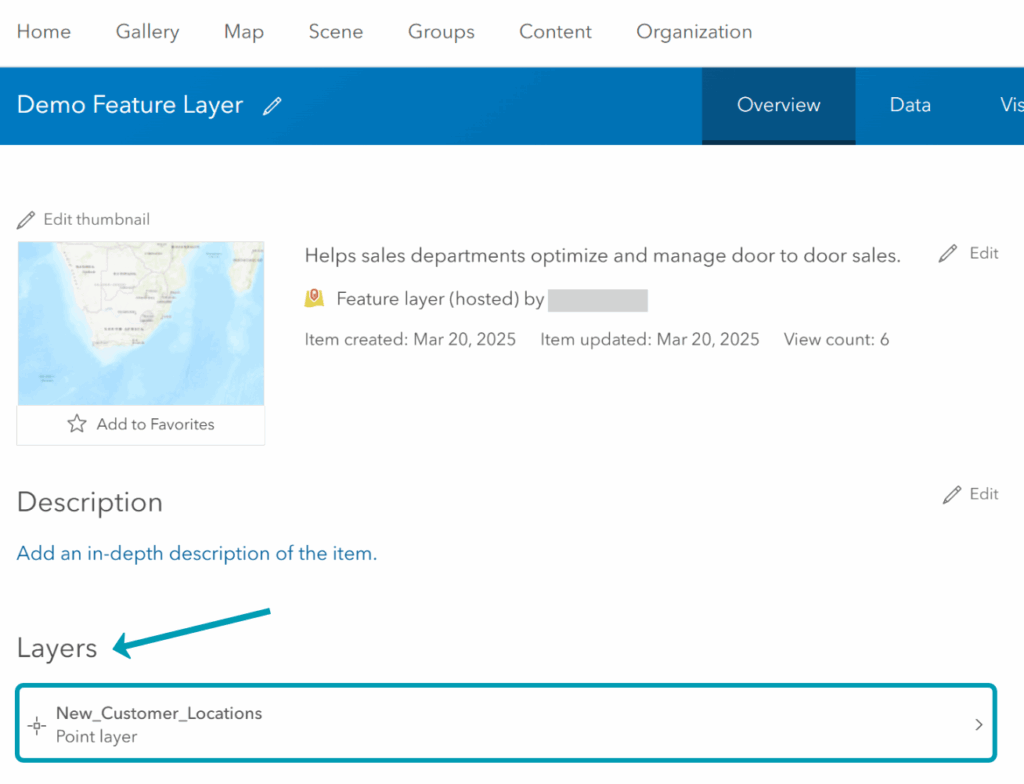The width and height of the screenshot is (1024, 784).
Task: Click the Feature layer (hosted) by text
Action: 440,299
